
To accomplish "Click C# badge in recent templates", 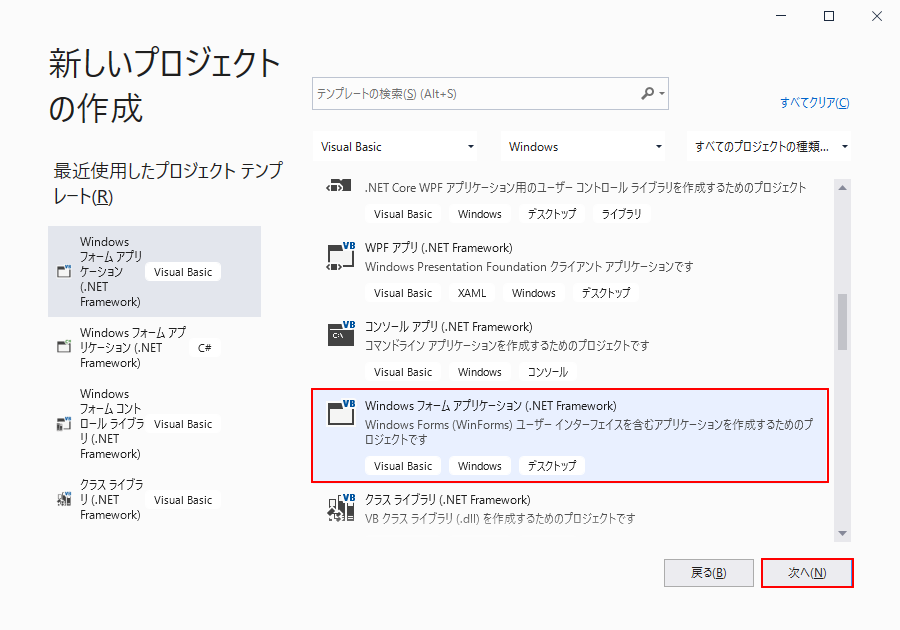I will (204, 348).
